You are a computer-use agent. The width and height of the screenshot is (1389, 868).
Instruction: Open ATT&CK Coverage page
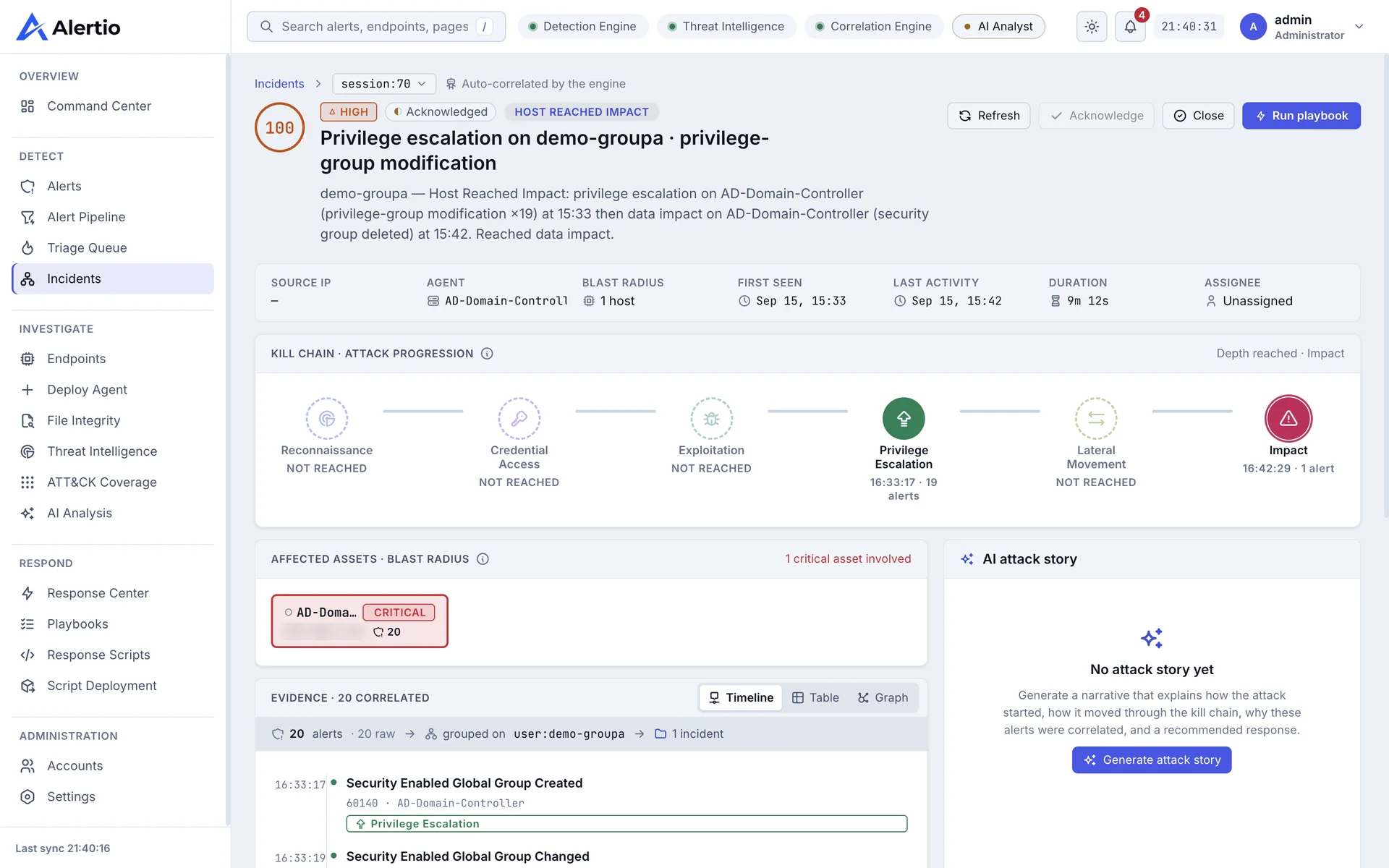coord(113,482)
